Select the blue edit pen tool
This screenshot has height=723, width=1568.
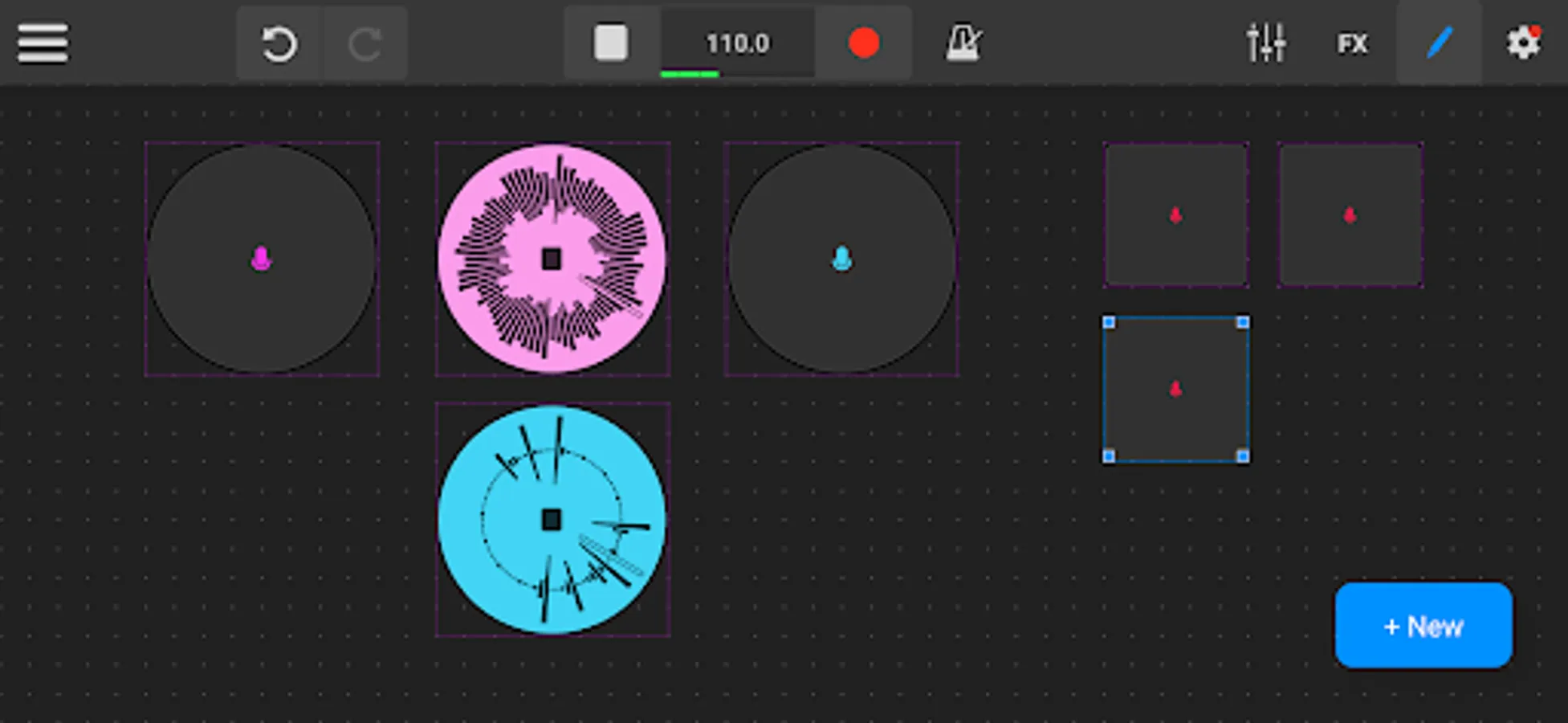point(1438,43)
